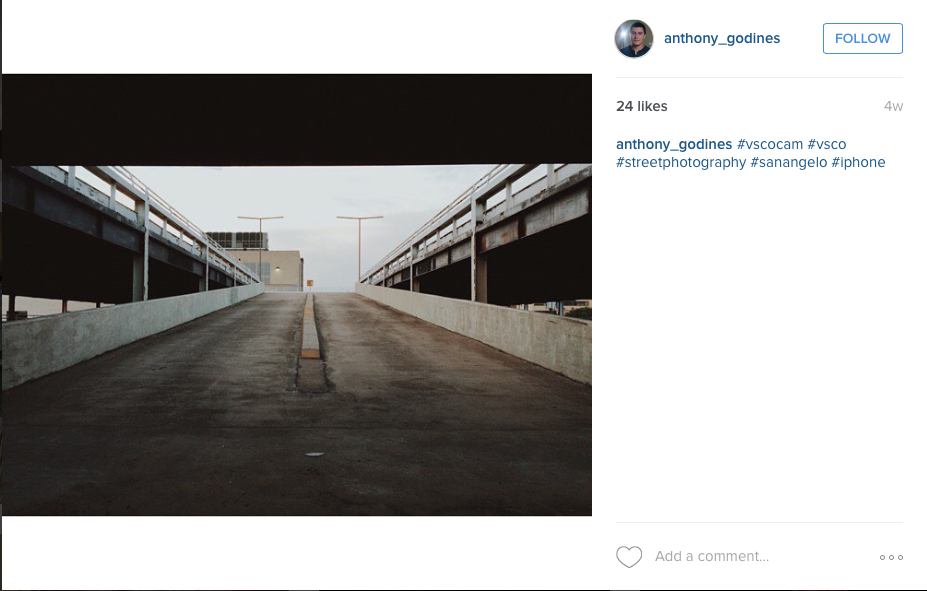Like the post with the heart icon
Viewport: 927px width, 591px height.
[x=629, y=557]
